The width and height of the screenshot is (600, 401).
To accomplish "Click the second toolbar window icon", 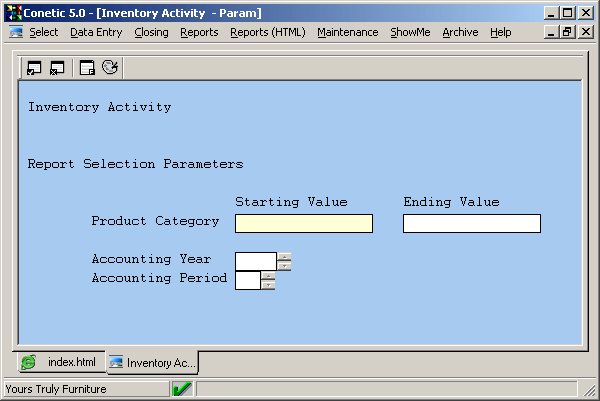I will pyautogui.click(x=57, y=68).
